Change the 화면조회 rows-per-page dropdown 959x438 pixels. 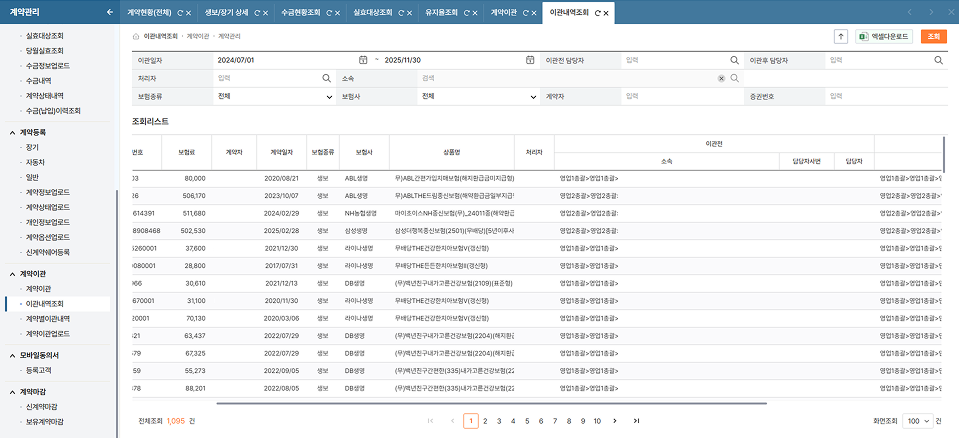[x=916, y=421]
